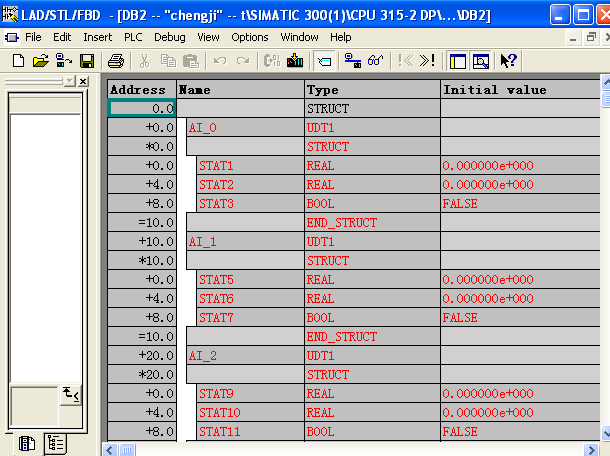
Task: Click the Redo arrow icon
Action: click(243, 61)
